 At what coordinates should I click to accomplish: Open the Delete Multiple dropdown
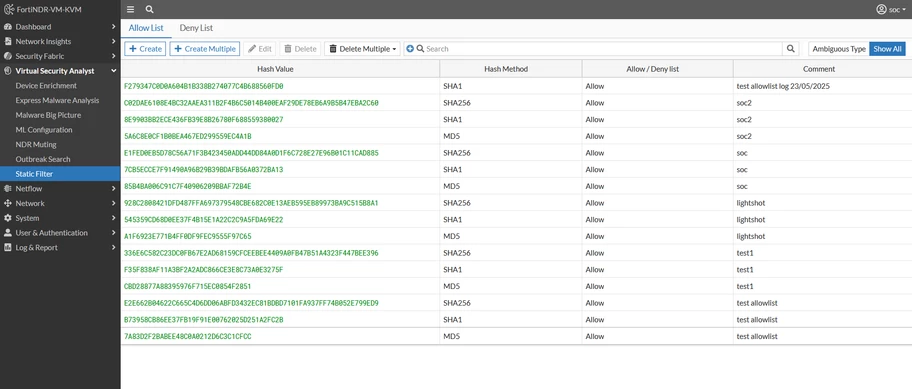(x=363, y=49)
